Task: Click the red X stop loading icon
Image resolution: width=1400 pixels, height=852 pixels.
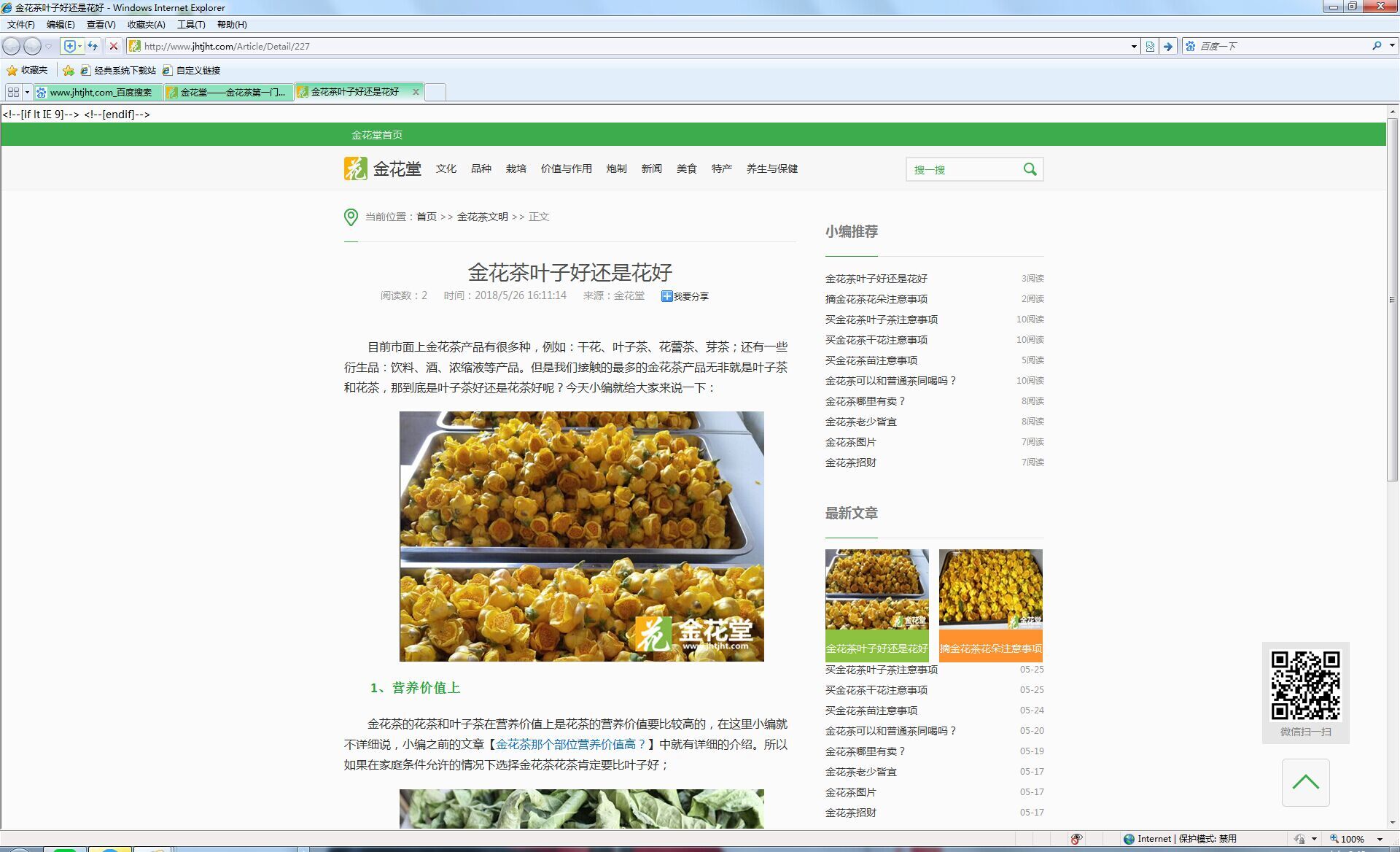Action: pyautogui.click(x=114, y=46)
